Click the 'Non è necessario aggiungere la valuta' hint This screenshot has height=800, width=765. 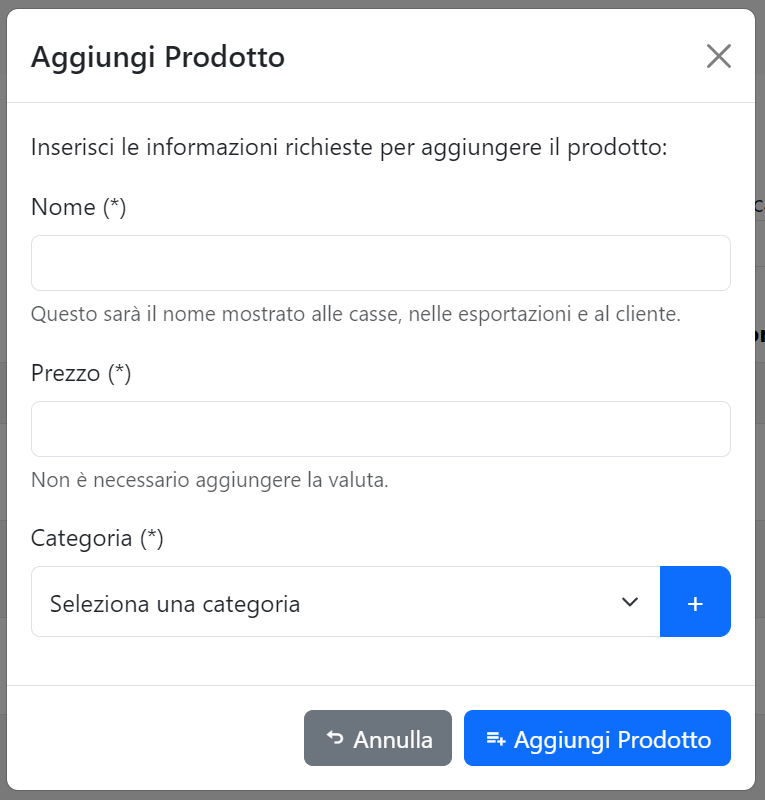point(210,480)
